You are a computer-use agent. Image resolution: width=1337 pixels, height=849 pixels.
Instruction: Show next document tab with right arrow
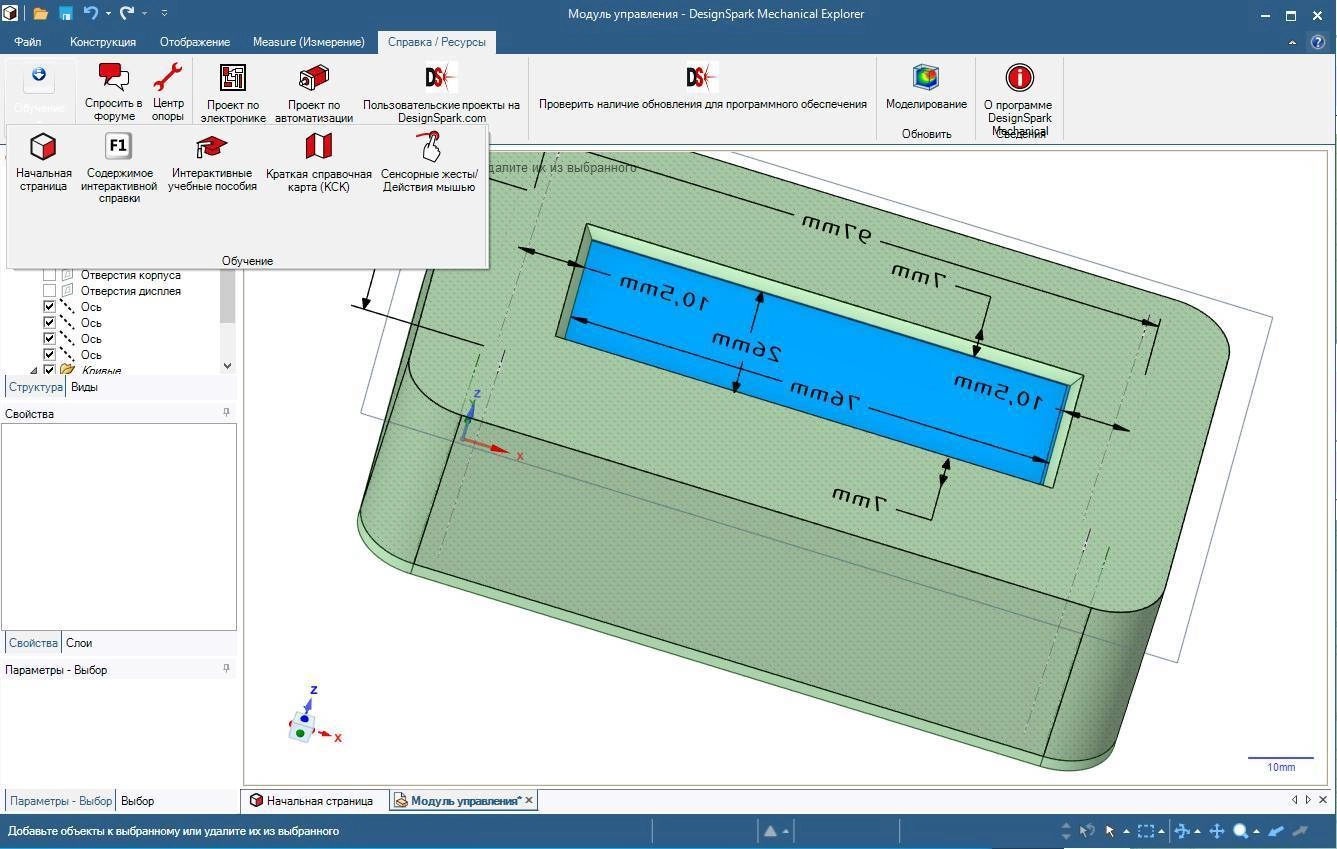coord(1308,800)
